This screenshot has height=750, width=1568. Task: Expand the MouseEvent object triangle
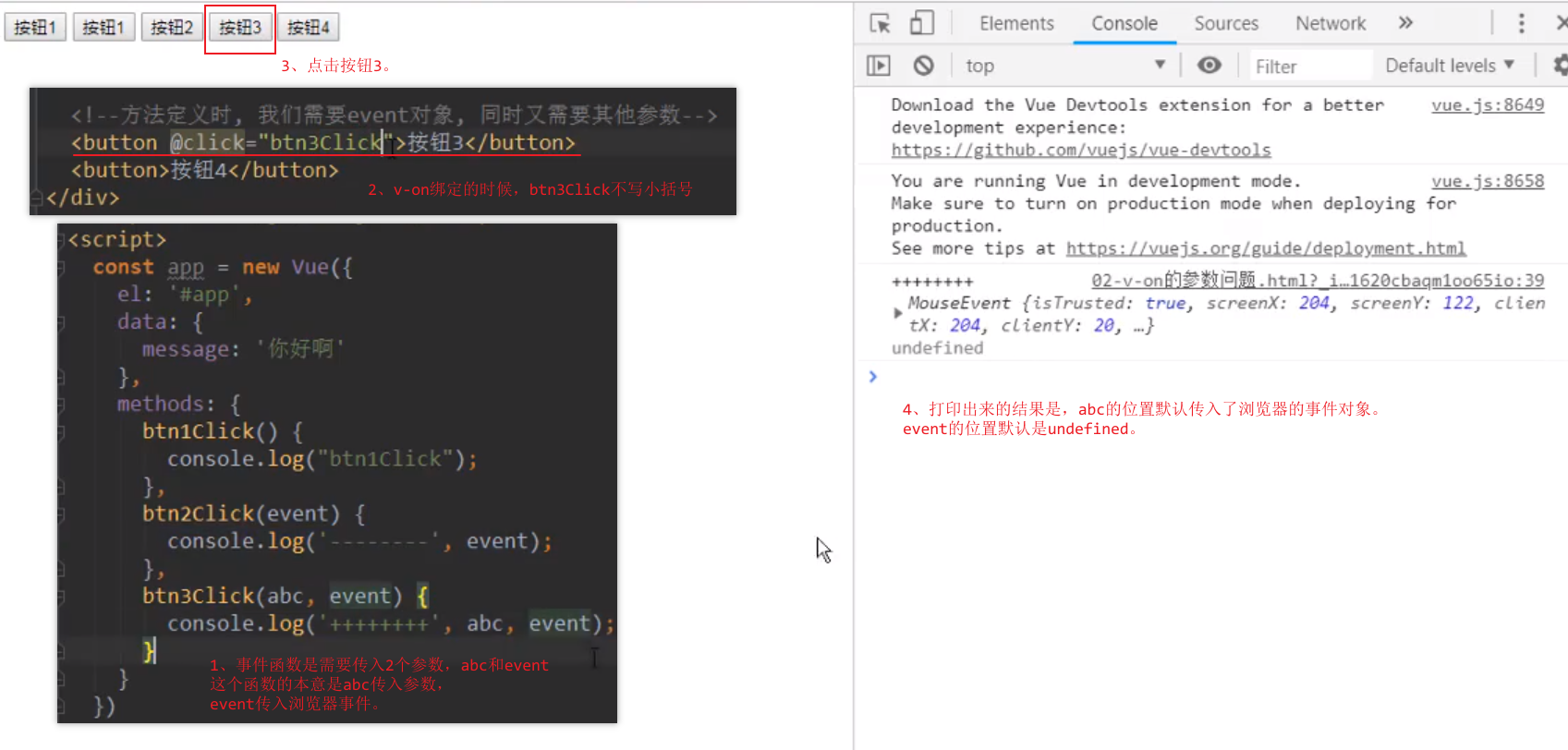click(x=897, y=313)
